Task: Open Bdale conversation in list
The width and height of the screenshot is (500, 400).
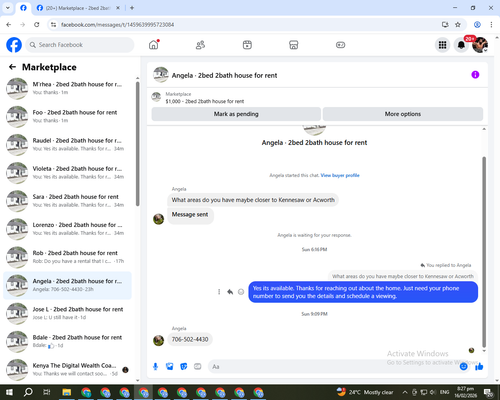Action: coord(67,341)
